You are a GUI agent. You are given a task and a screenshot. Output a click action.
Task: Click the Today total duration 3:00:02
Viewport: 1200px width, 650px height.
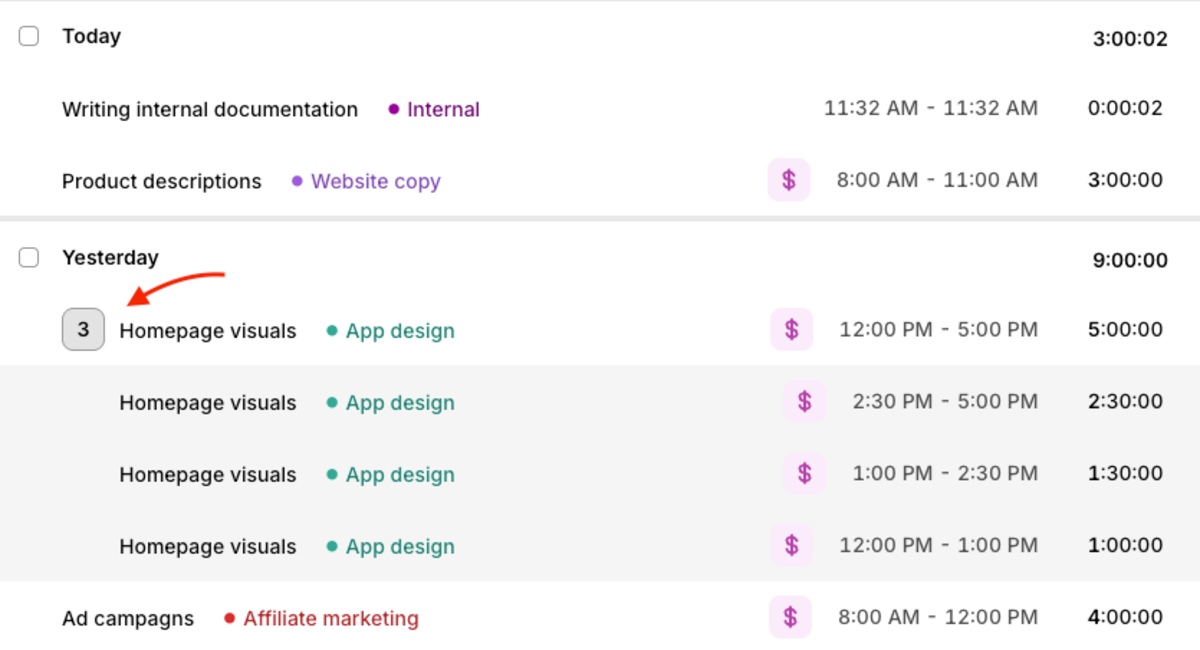coord(1130,38)
